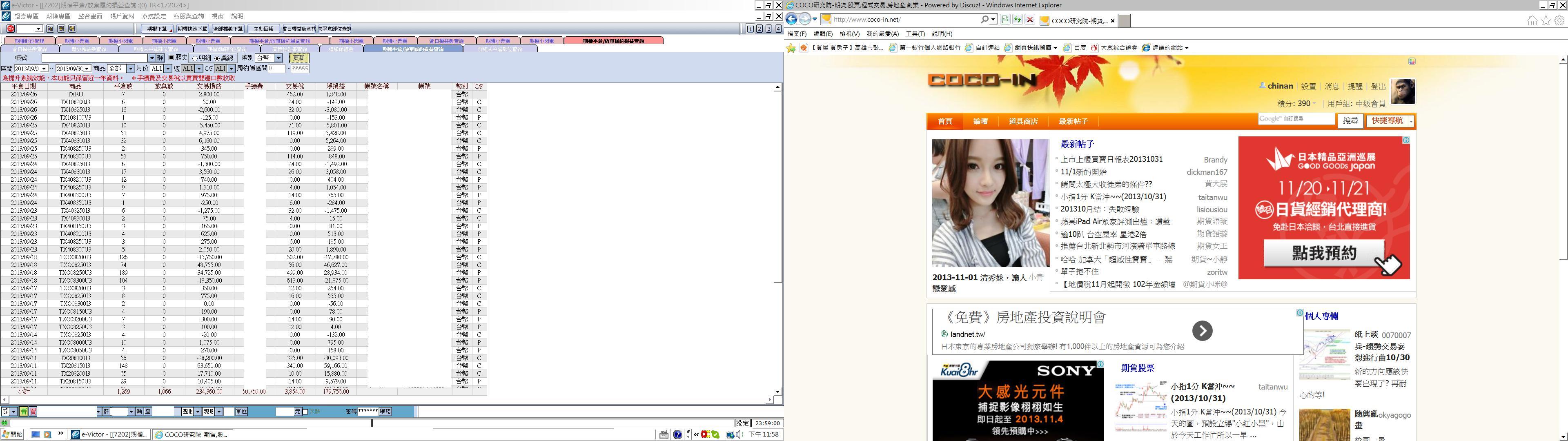Viewport: 1568px width, 441px height.
Task: Click the keyboard icon in the taskbar
Action: coord(664,434)
